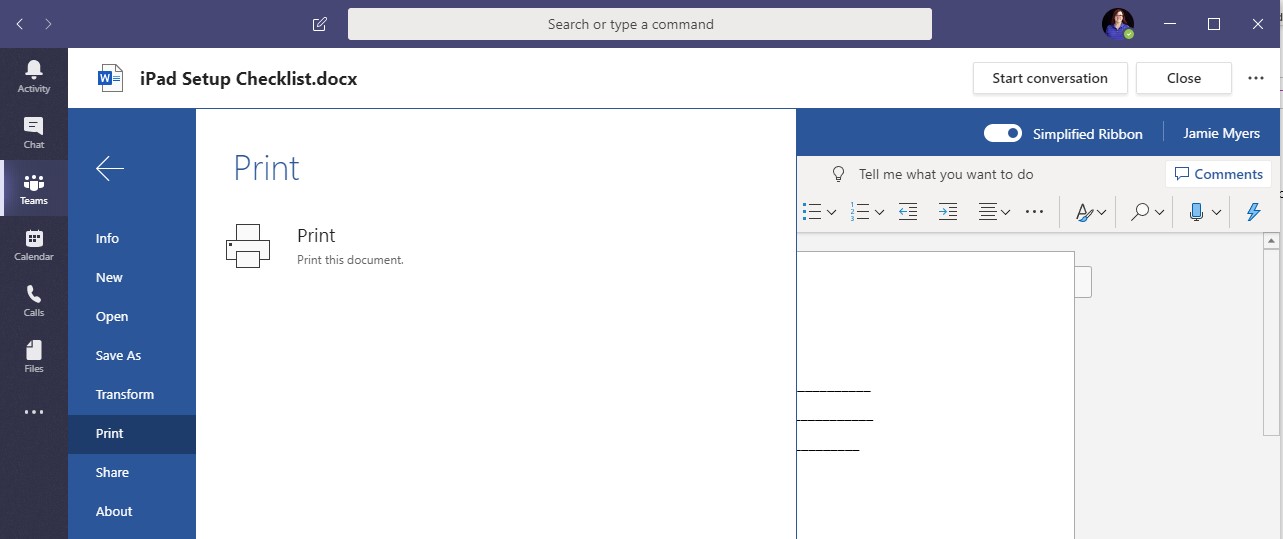Click the Word document icon beside filename
This screenshot has width=1283, height=539.
[x=110, y=78]
